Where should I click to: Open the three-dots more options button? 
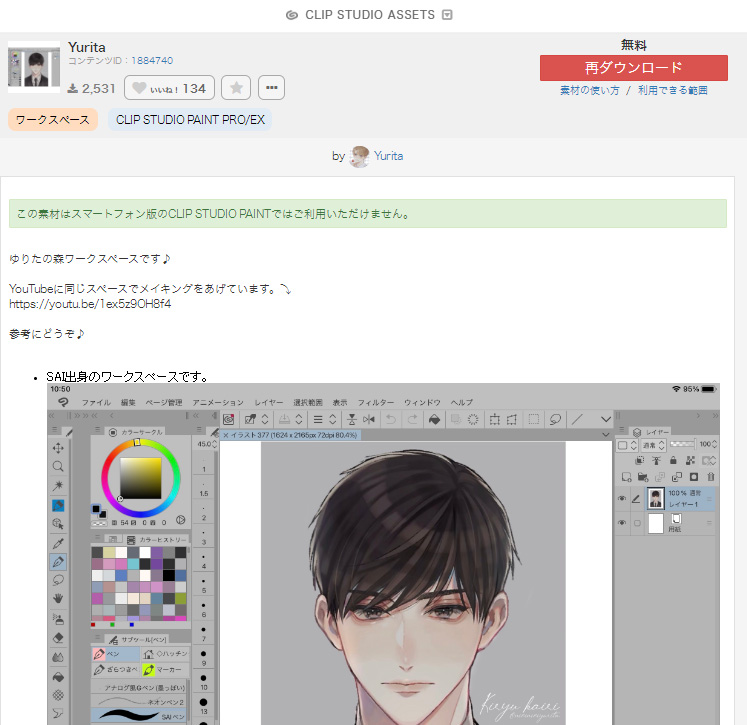click(x=271, y=88)
